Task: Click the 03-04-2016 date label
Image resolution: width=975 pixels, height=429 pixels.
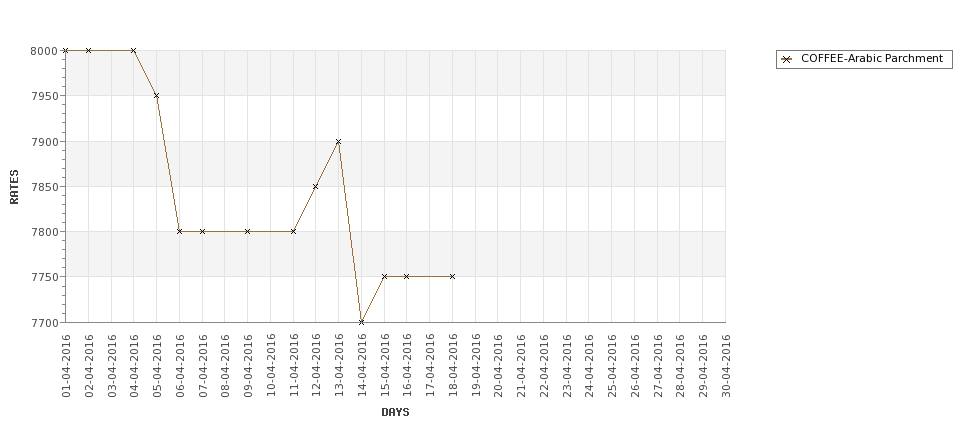Action: 112,366
